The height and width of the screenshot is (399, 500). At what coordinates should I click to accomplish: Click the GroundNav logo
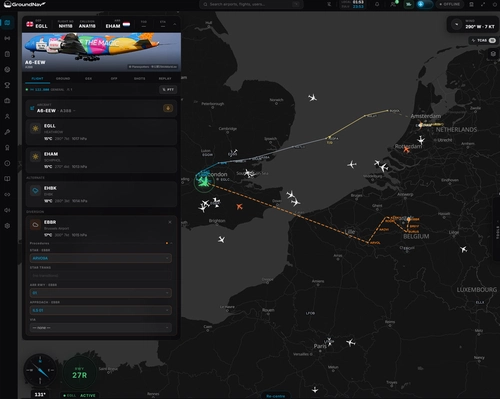point(25,4)
